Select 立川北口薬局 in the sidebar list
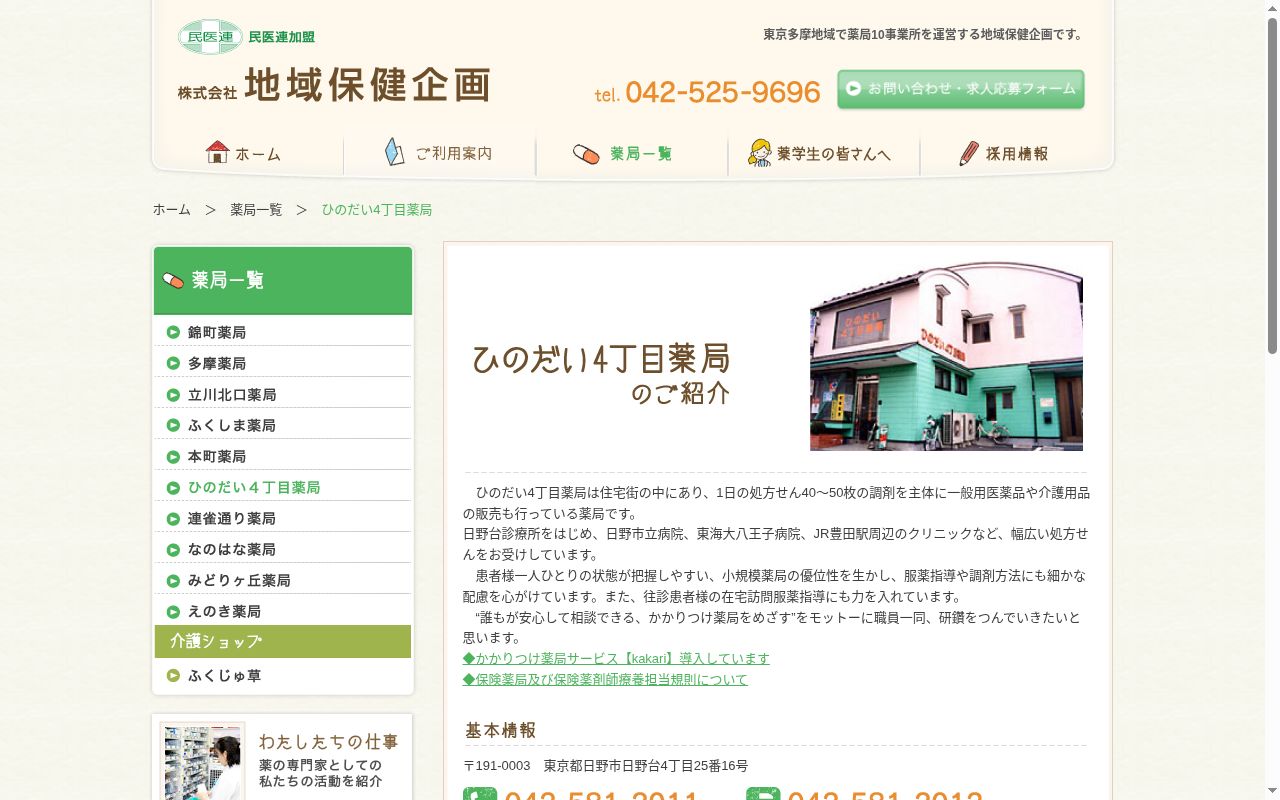 coord(283,394)
